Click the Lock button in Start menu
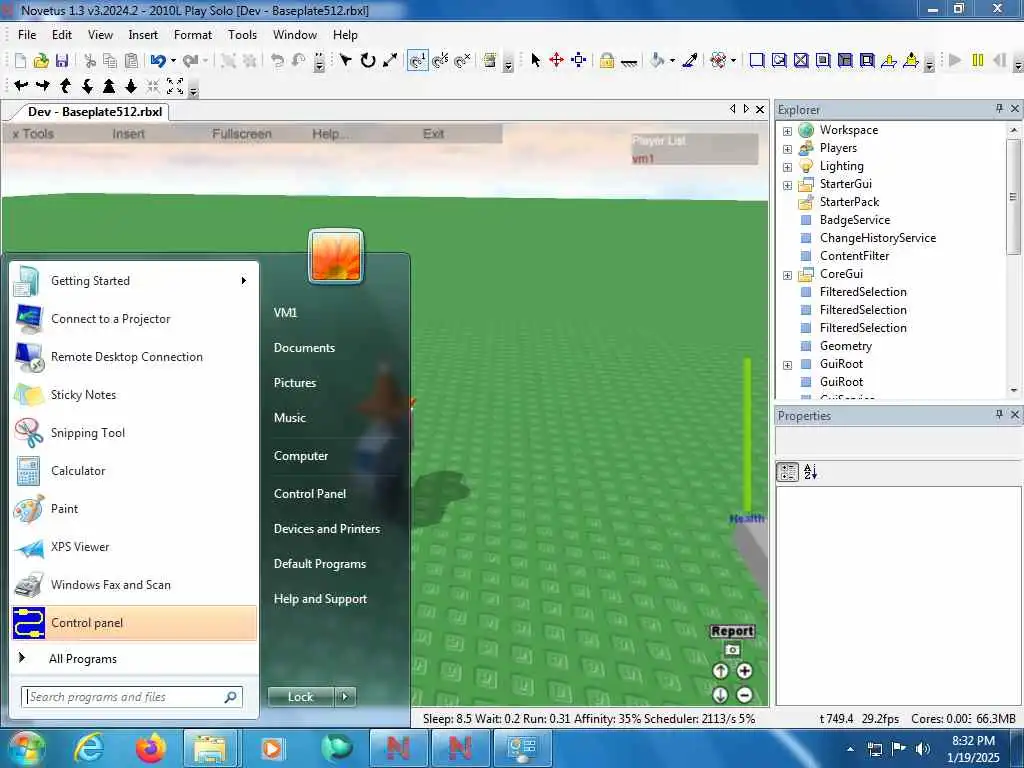Image resolution: width=1024 pixels, height=768 pixels. coord(300,697)
